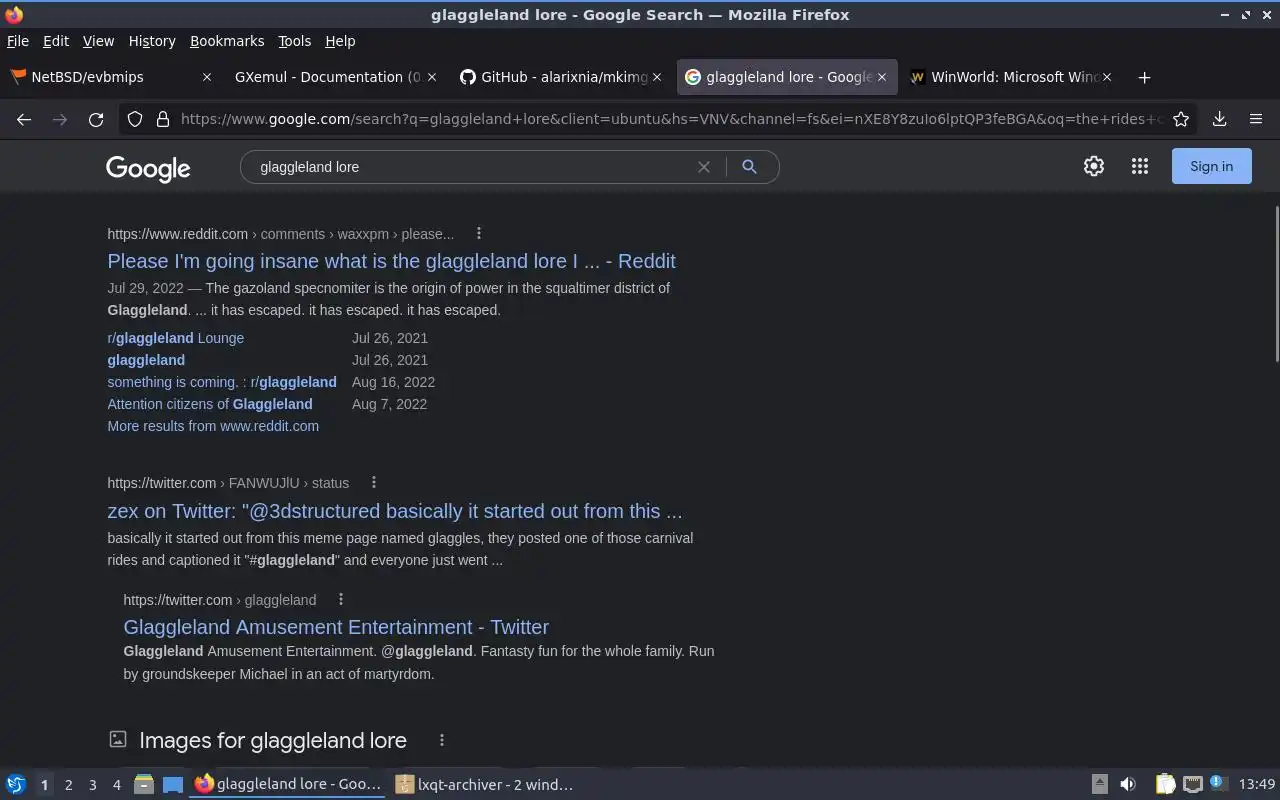Click the Google search magnifier button
This screenshot has width=1280, height=800.
click(749, 167)
